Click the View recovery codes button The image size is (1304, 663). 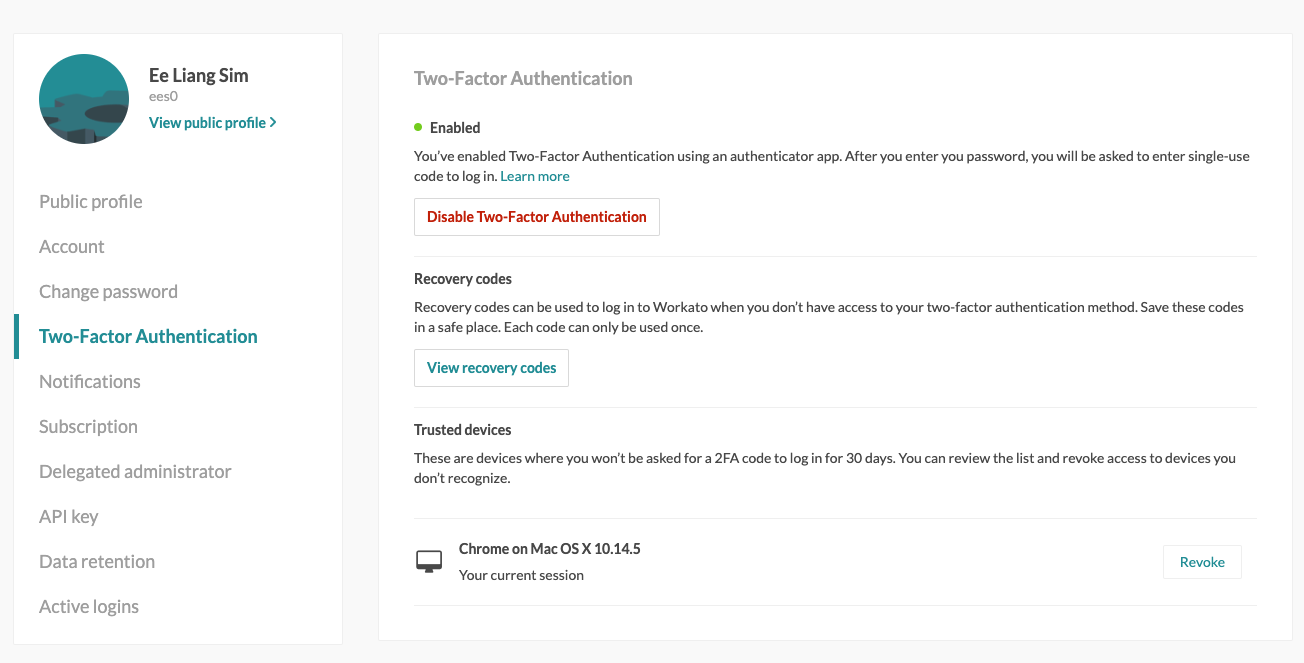click(491, 367)
